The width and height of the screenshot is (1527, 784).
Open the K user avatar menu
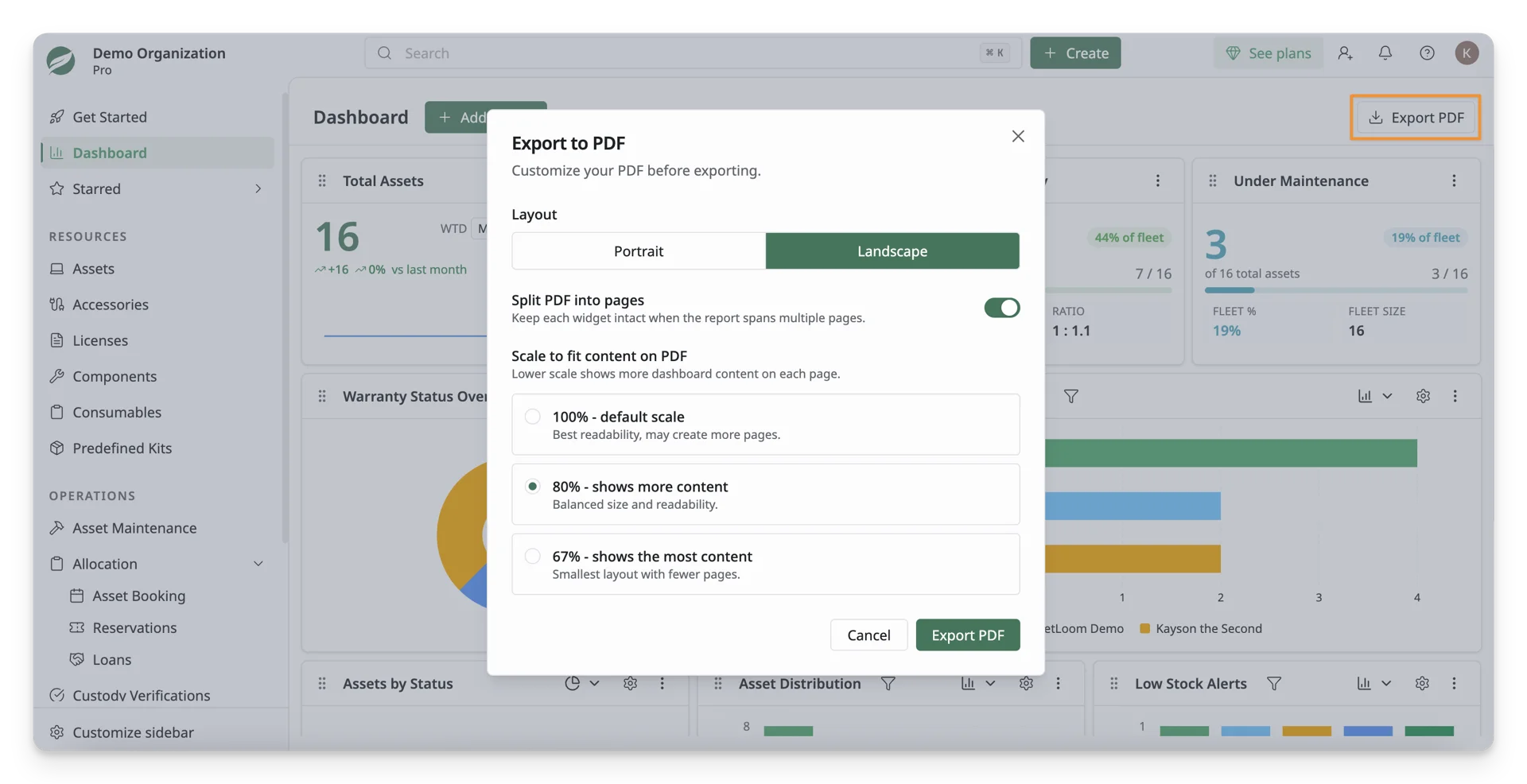(1467, 53)
